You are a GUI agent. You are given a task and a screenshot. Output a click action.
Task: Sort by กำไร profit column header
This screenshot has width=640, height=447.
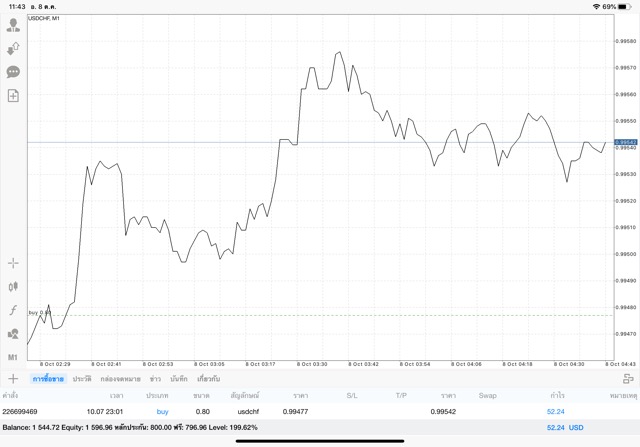click(x=557, y=396)
